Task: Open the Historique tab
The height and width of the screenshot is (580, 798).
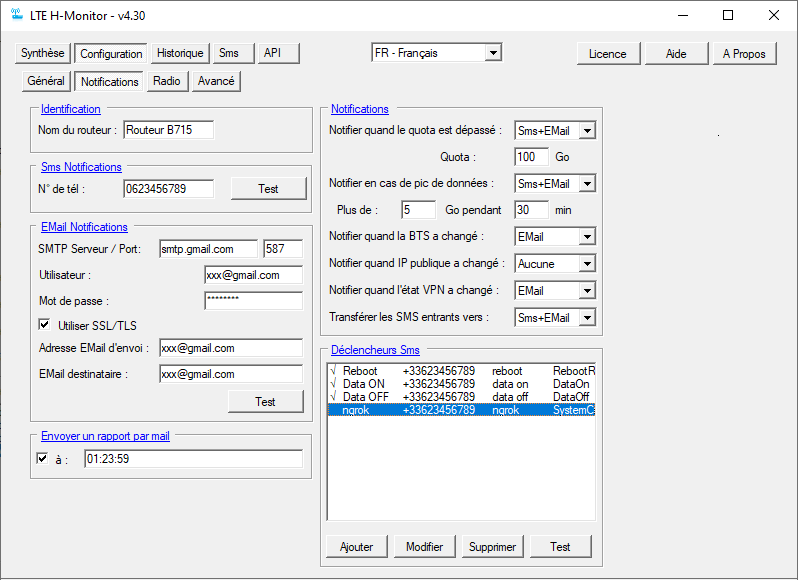Action: tap(180, 54)
